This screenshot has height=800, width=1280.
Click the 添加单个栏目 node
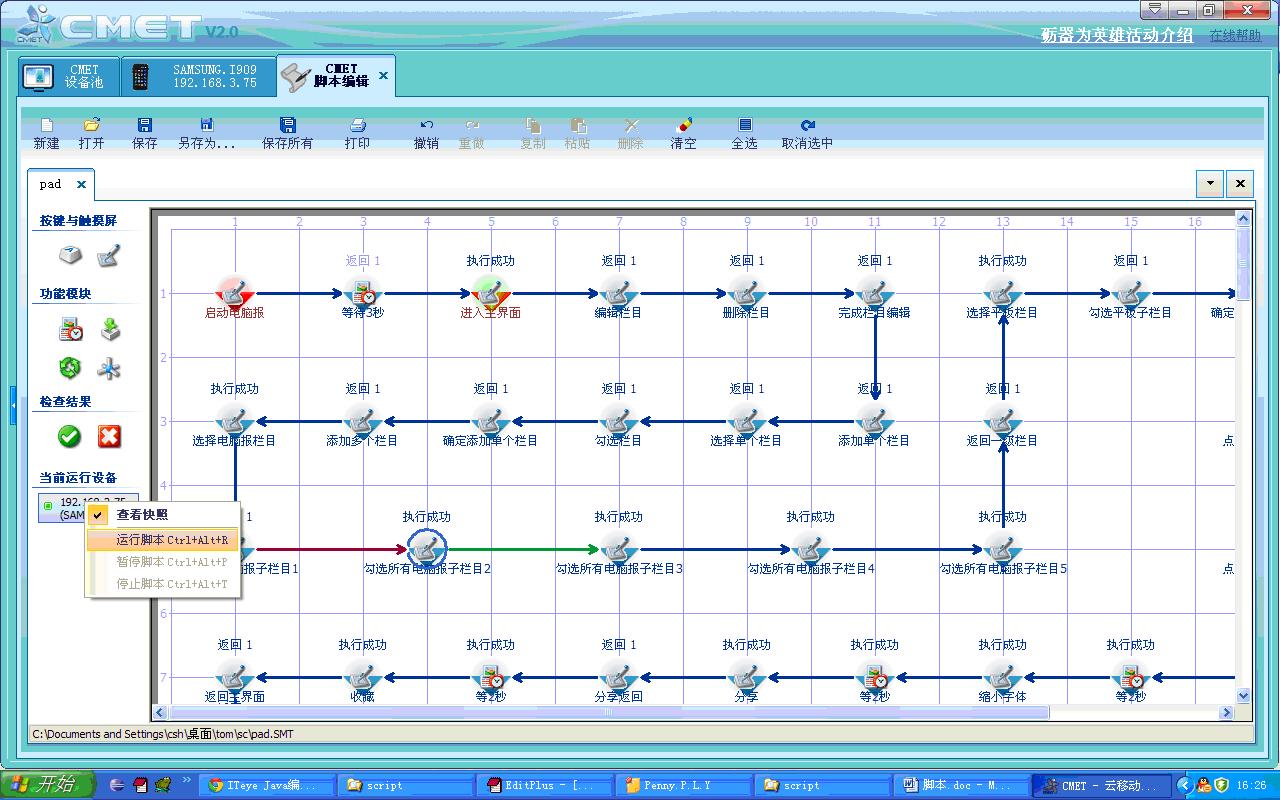click(875, 420)
